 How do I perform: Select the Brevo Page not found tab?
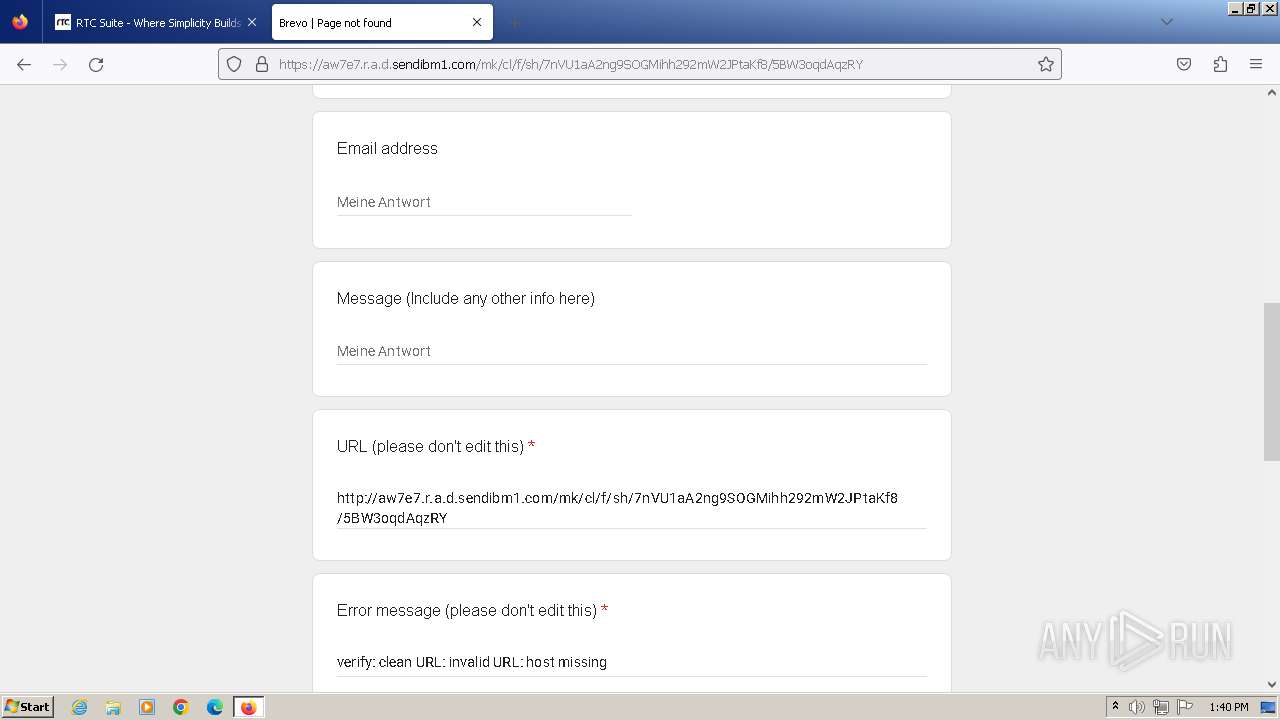click(x=382, y=22)
